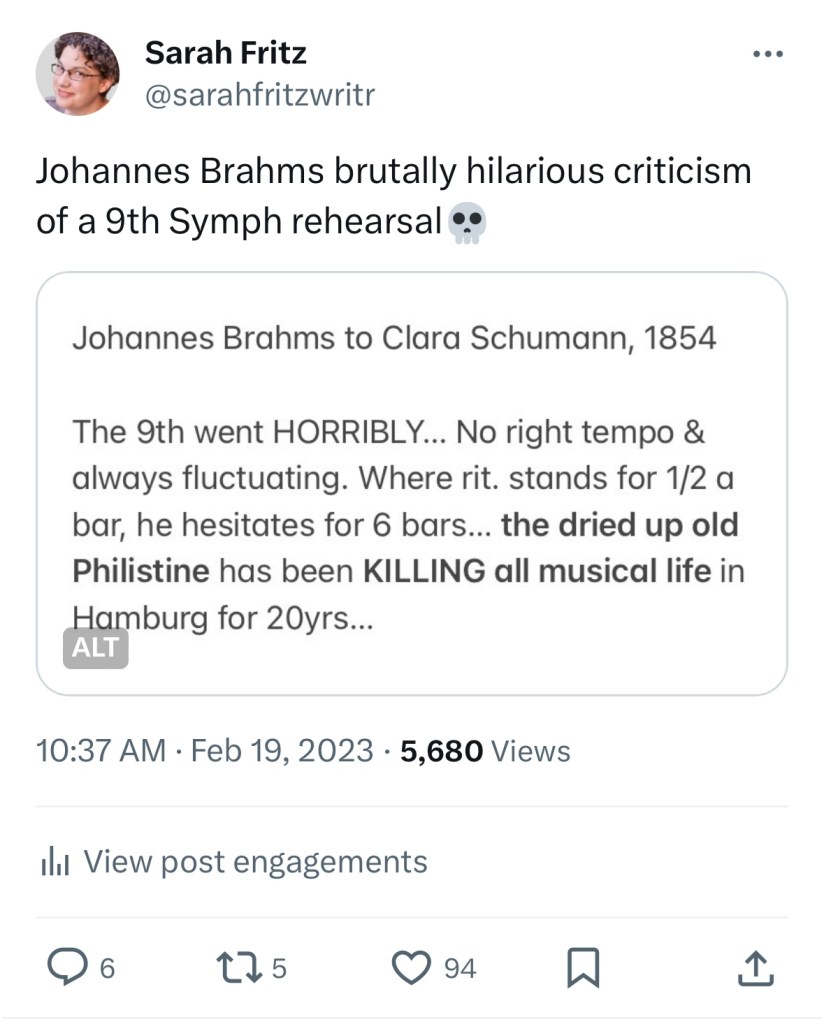Screen dimensions: 824x1024
Task: Open Sarah Fritz's profile picture
Action: [x=78, y=73]
